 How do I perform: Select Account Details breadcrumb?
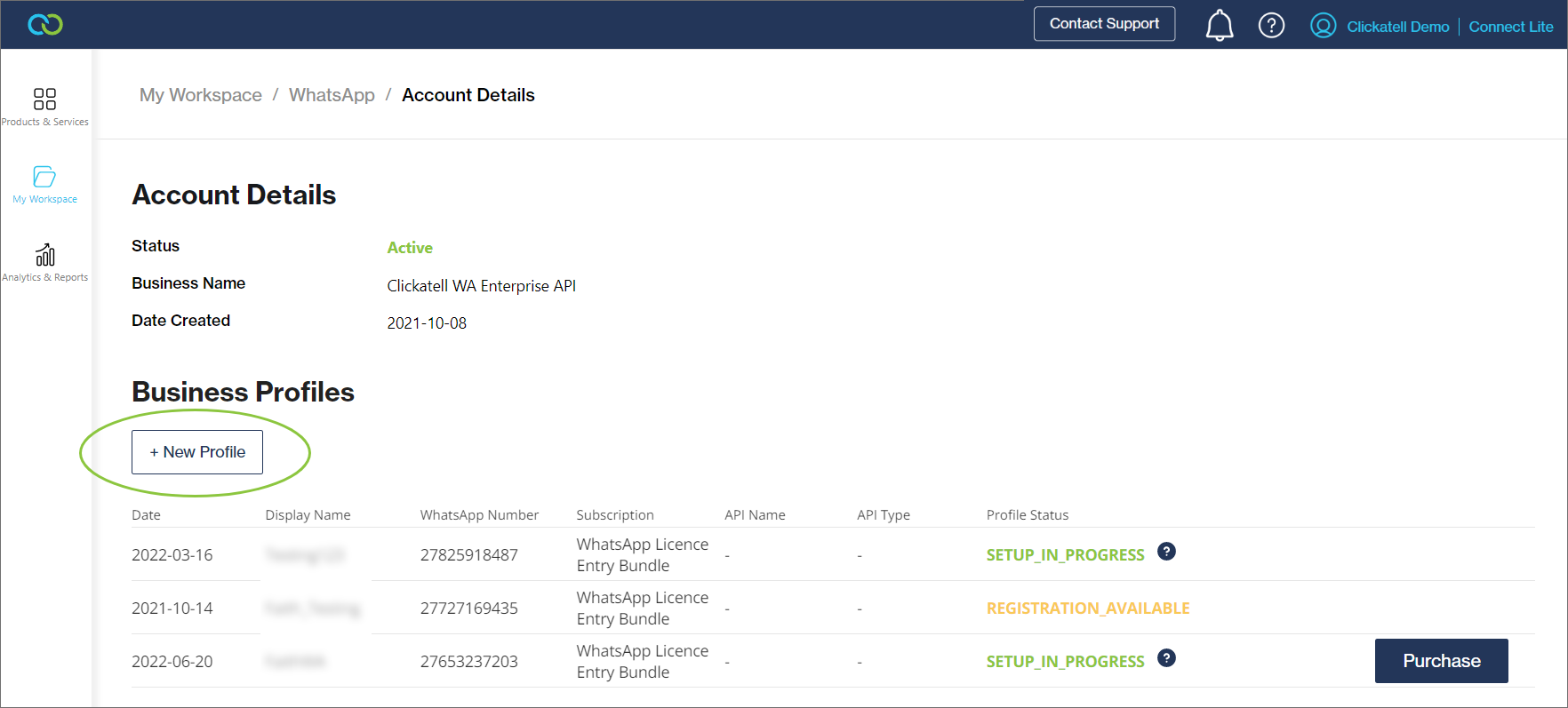[x=468, y=95]
